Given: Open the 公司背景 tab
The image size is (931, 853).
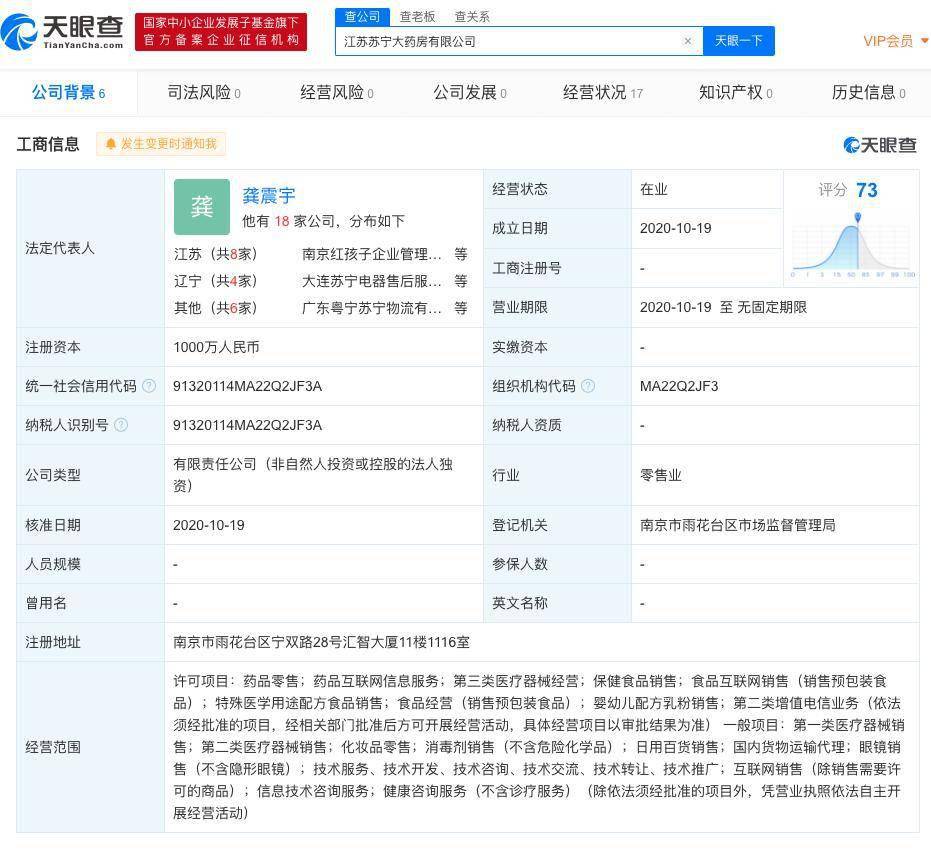Looking at the screenshot, I should point(68,93).
